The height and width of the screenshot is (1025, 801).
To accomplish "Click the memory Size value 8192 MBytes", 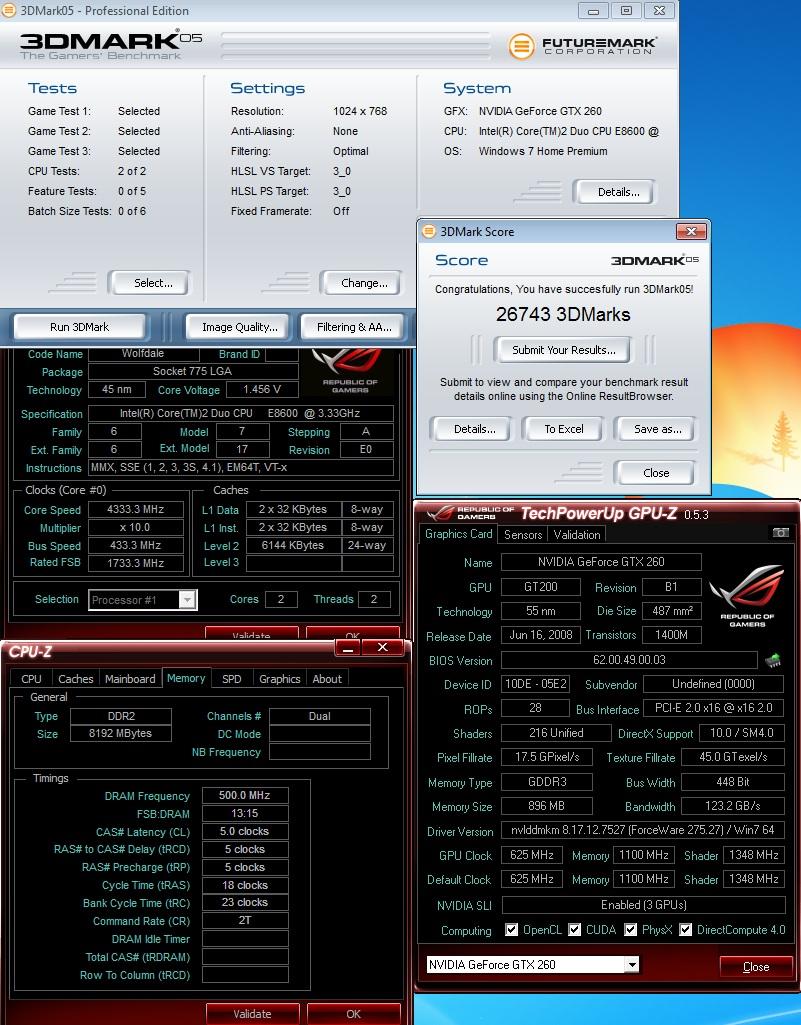I will pyautogui.click(x=121, y=733).
